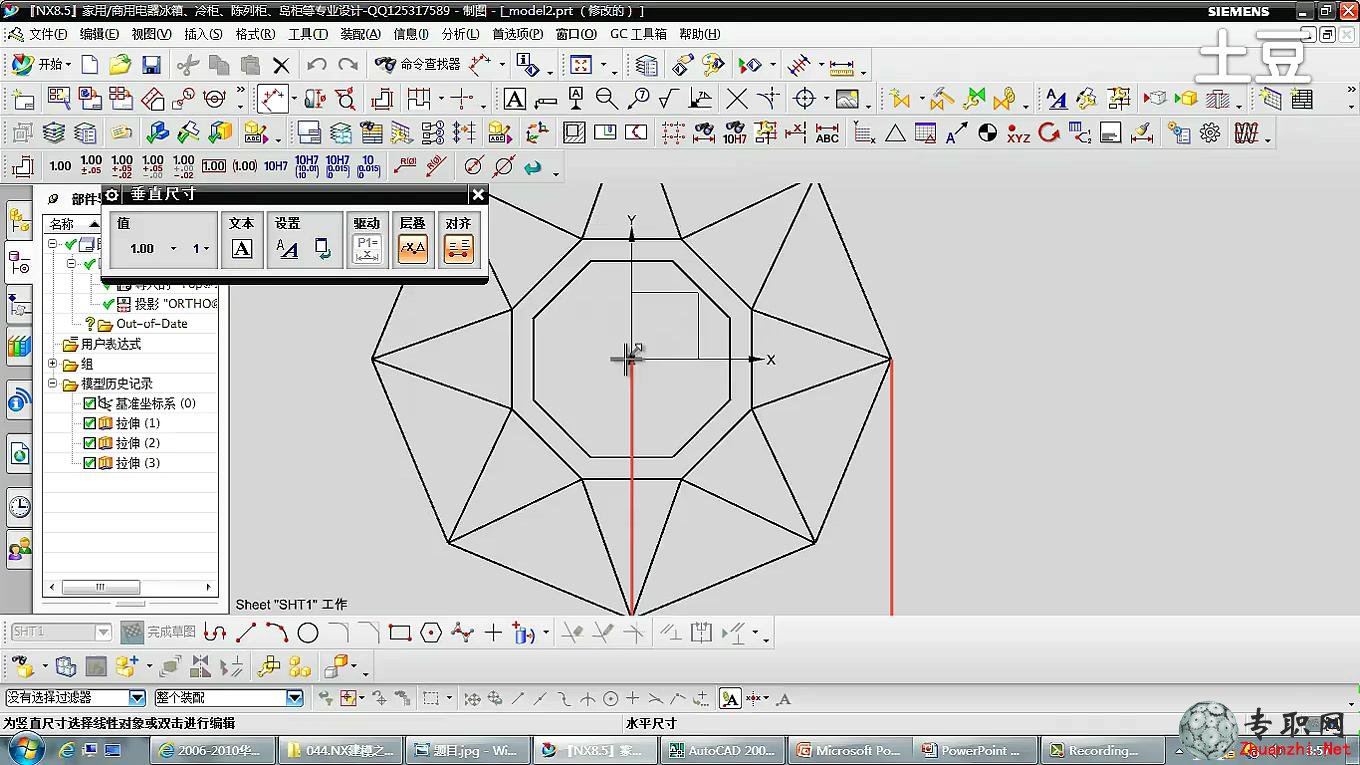Image resolution: width=1360 pixels, height=765 pixels.
Task: Open the inferred dimension type dropdown arrow
Action: (x=294, y=100)
